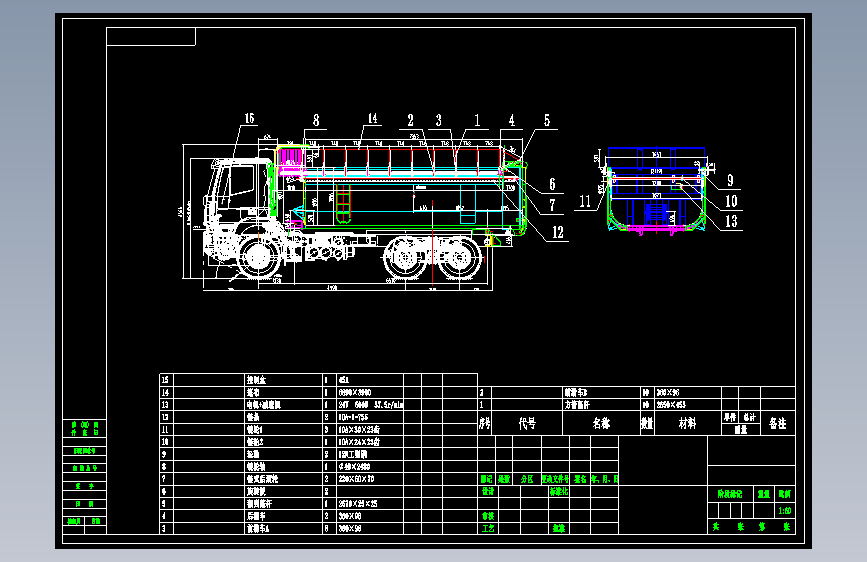Click row number 13 in the parts list

click(x=165, y=405)
